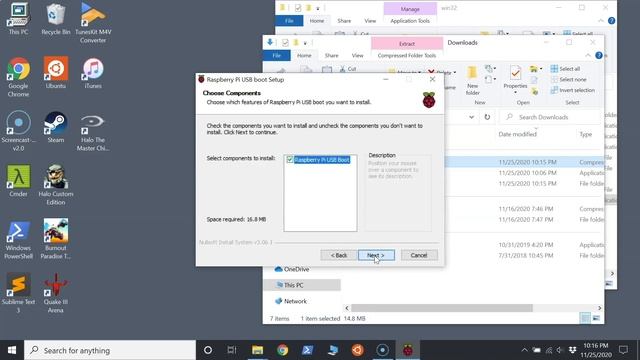Viewport: 640px width, 360px height.
Task: Click Select all in Downloads ribbon
Action: [x=565, y=69]
